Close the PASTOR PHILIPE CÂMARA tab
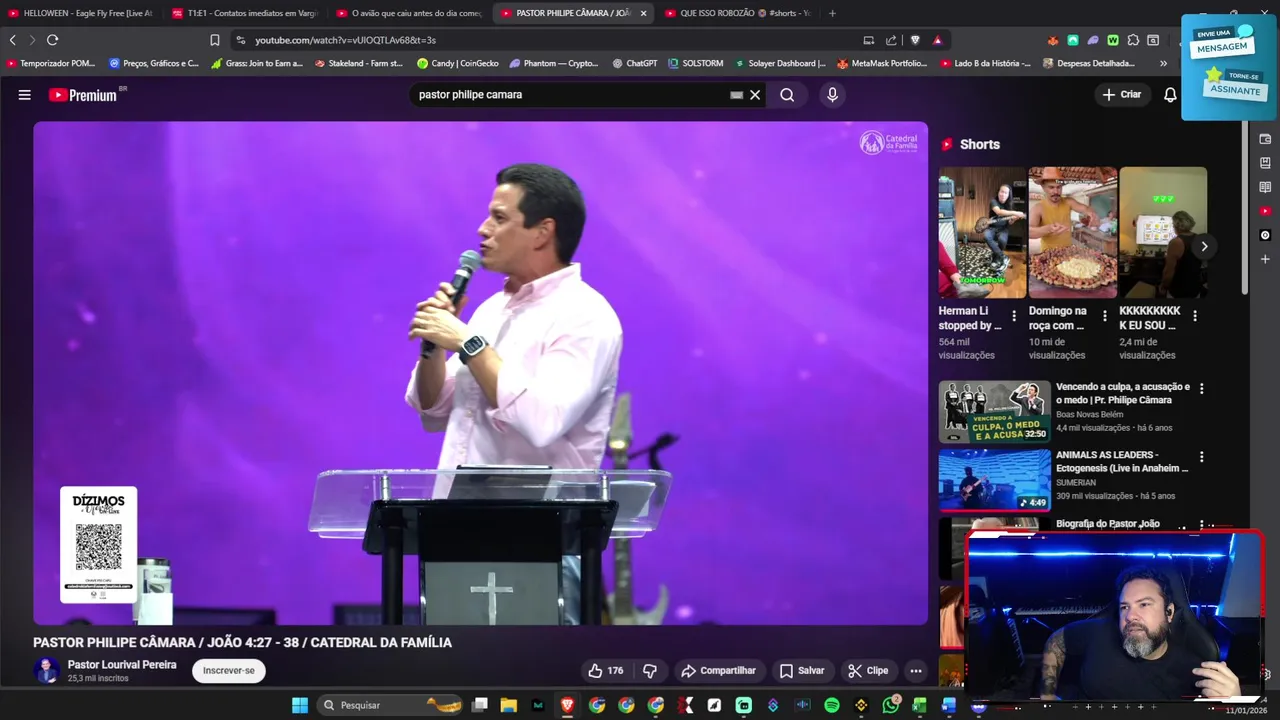 click(643, 13)
